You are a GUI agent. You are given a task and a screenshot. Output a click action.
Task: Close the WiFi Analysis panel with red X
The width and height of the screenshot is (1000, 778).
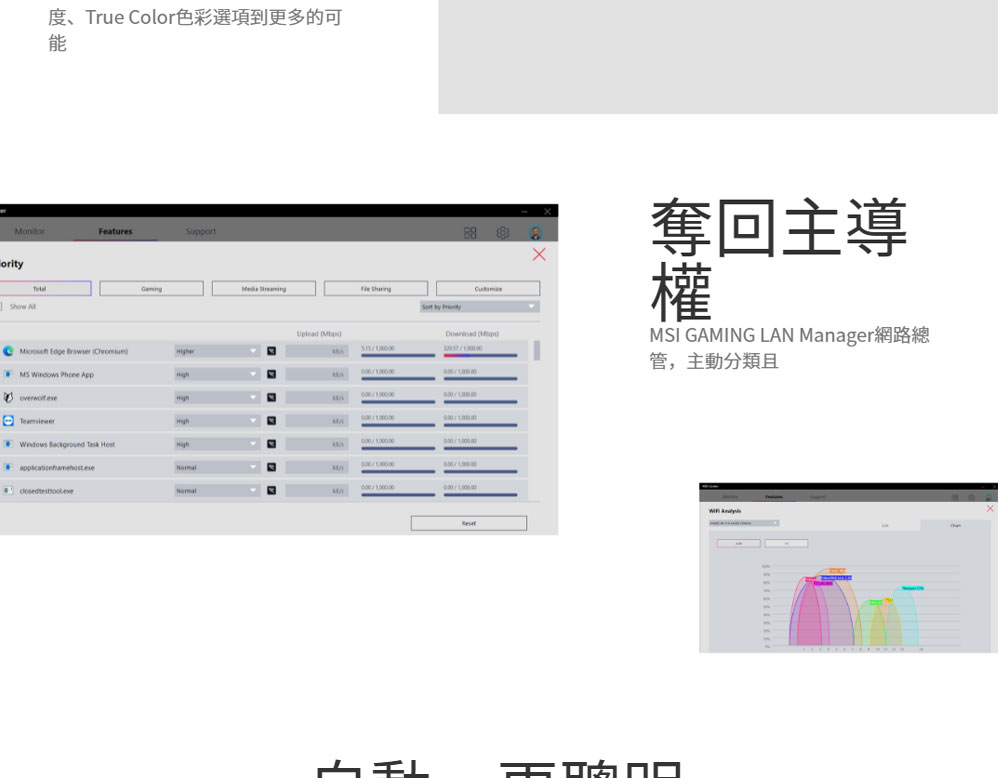[990, 508]
